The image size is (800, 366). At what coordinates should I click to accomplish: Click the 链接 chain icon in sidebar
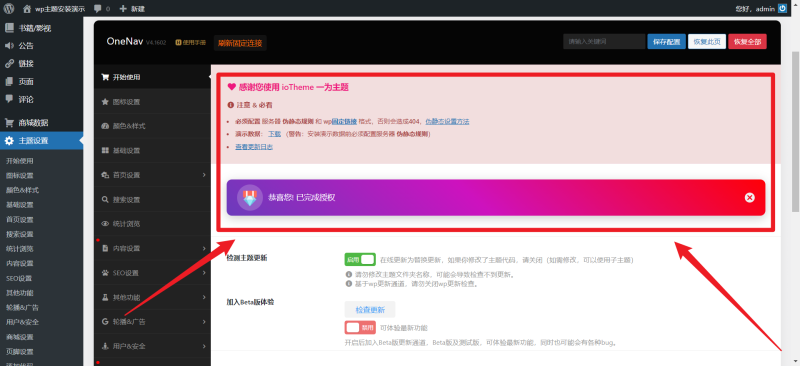point(9,64)
